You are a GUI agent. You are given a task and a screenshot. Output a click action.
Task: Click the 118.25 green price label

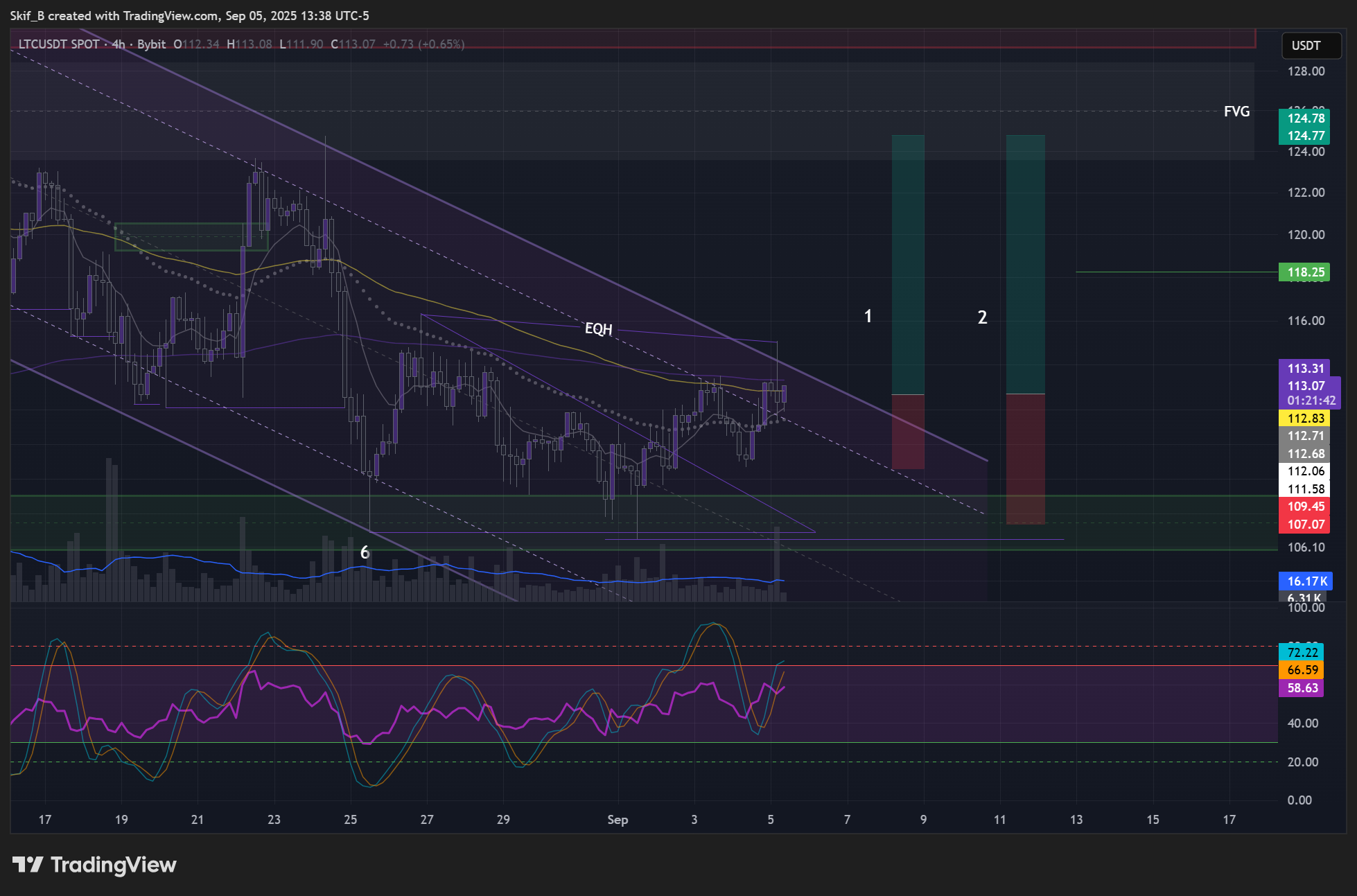point(1304,272)
